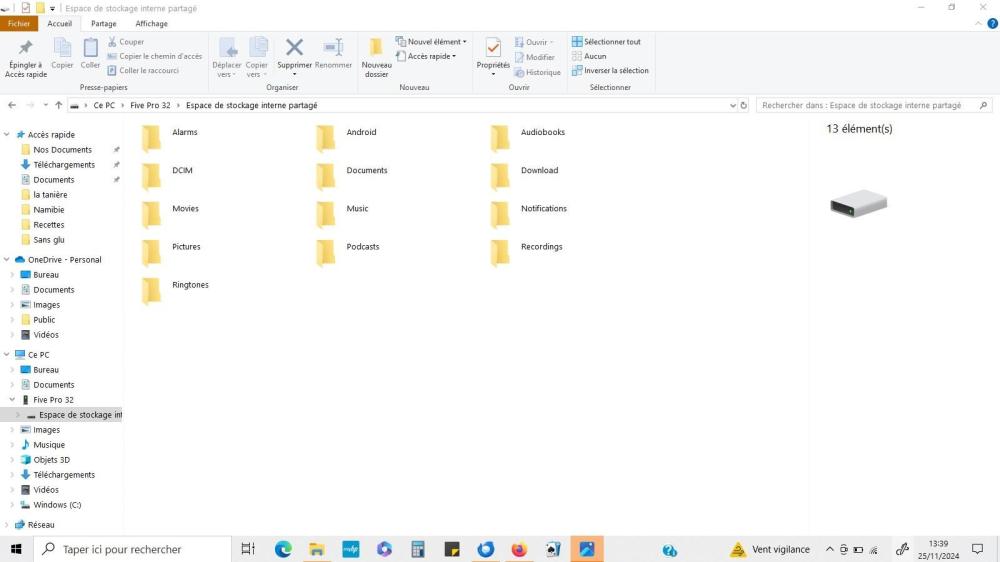Click the up-one-level arrow
1000x562 pixels.
[x=59, y=105]
